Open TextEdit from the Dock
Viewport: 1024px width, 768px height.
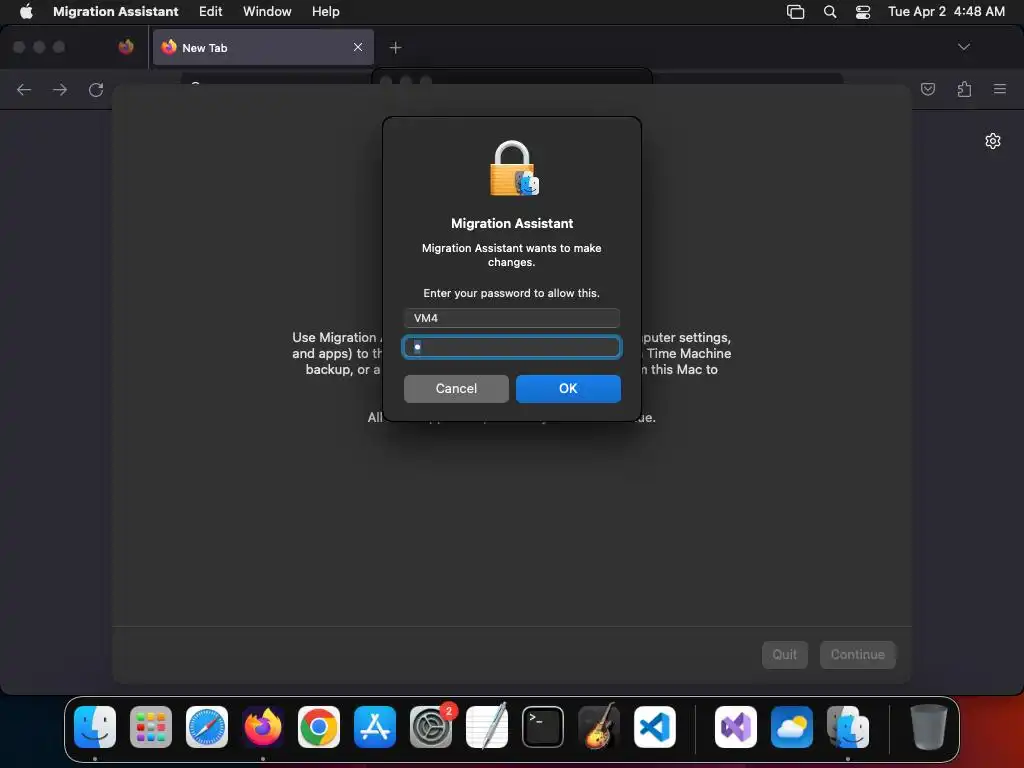(x=487, y=727)
